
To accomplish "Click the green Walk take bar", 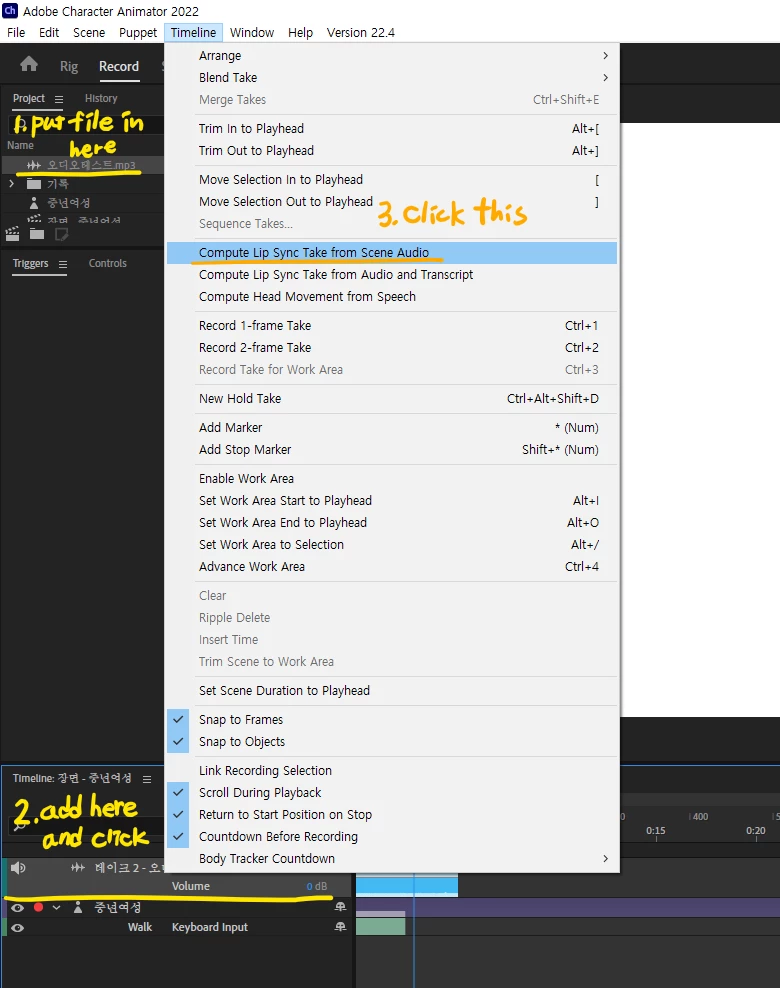I will point(381,926).
